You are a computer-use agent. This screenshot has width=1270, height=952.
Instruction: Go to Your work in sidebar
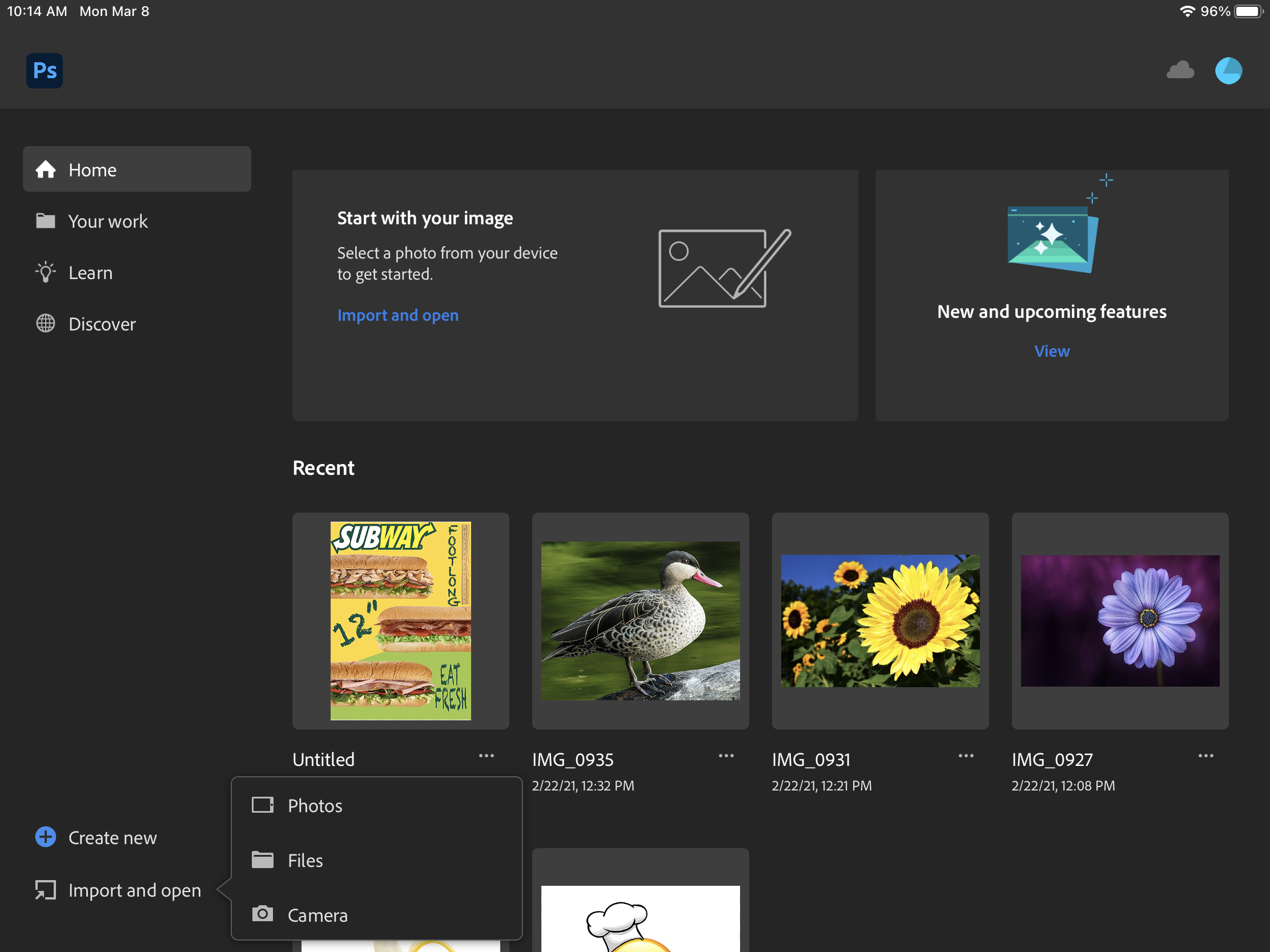107,221
